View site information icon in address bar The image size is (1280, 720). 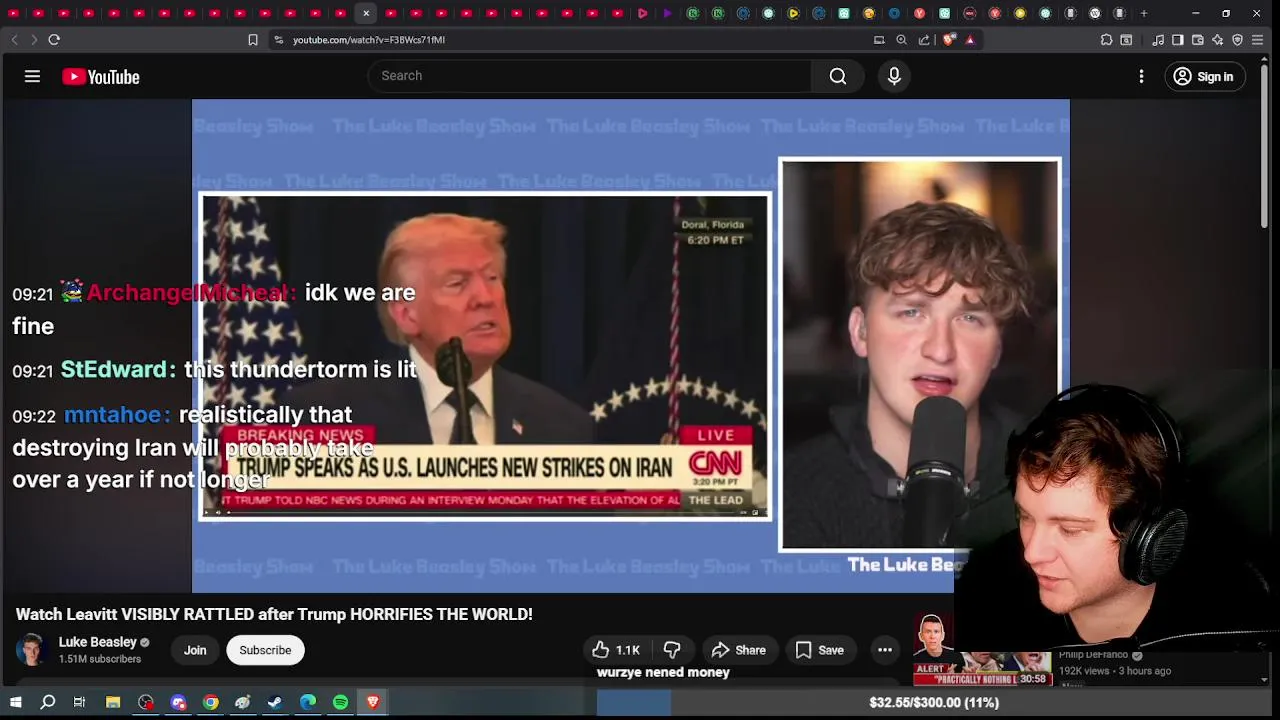click(x=279, y=40)
